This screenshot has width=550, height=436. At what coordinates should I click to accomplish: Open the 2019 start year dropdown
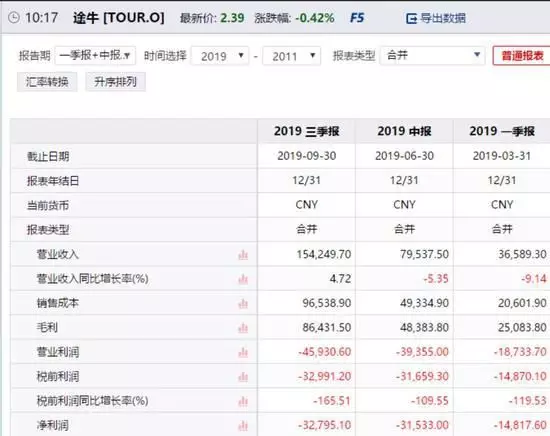click(220, 56)
